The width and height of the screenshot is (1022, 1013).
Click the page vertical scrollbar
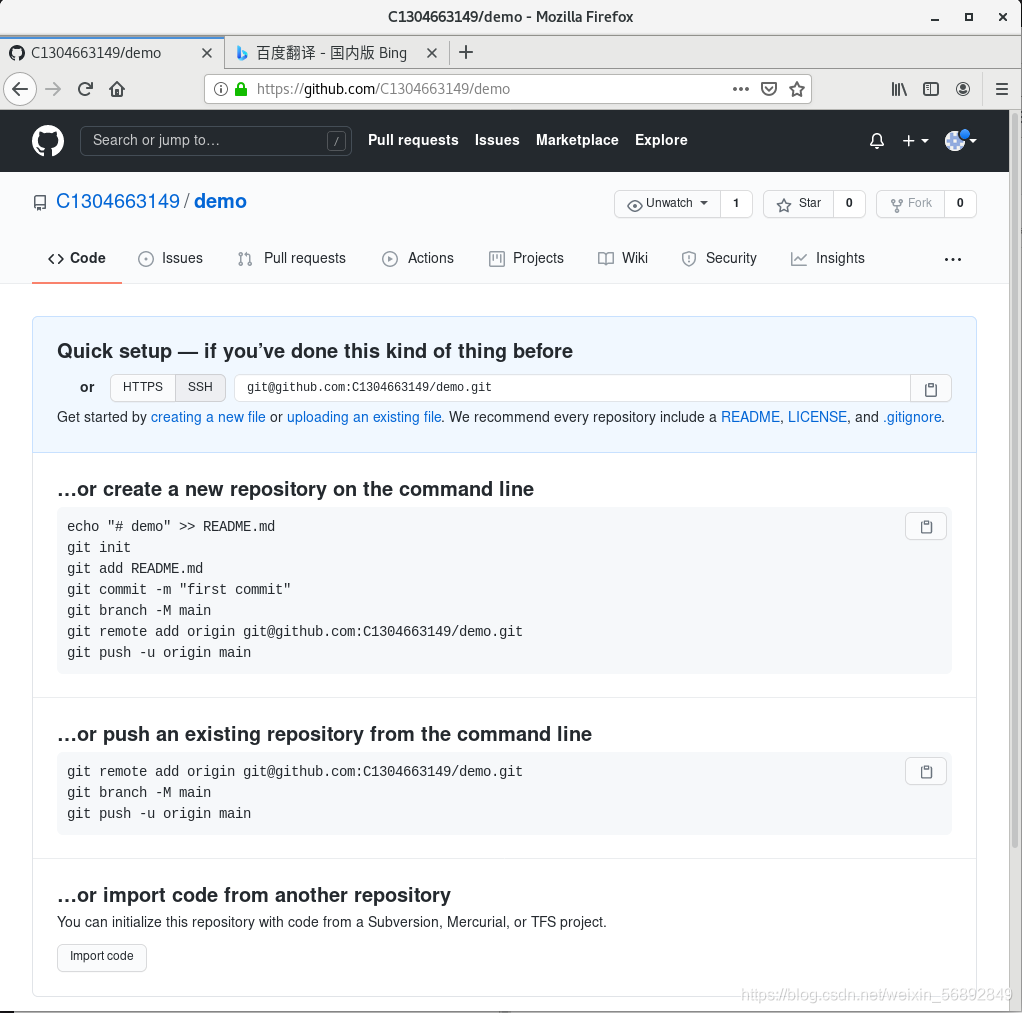click(x=1015, y=479)
